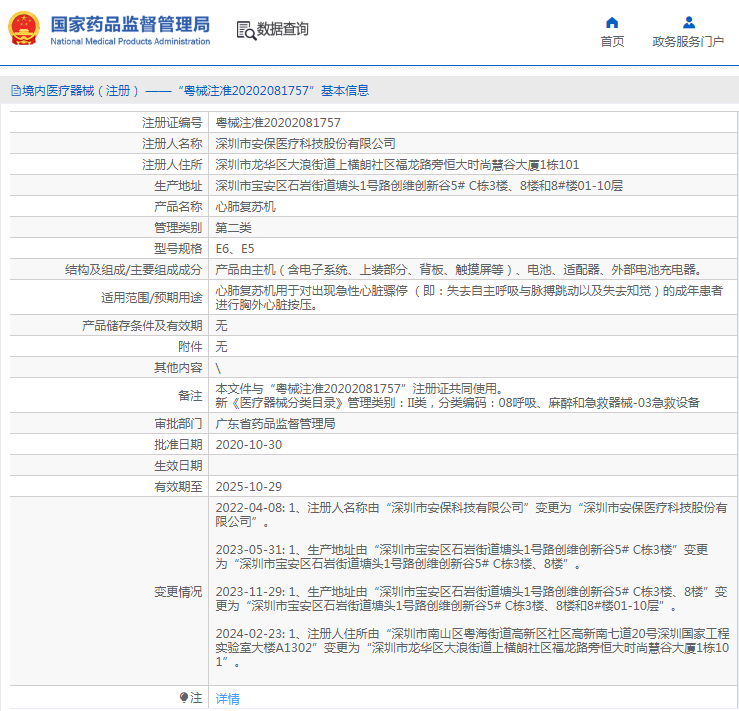Click registrant name 深圳市安保医疗科技股份有限公司
739x711 pixels.
point(306,144)
